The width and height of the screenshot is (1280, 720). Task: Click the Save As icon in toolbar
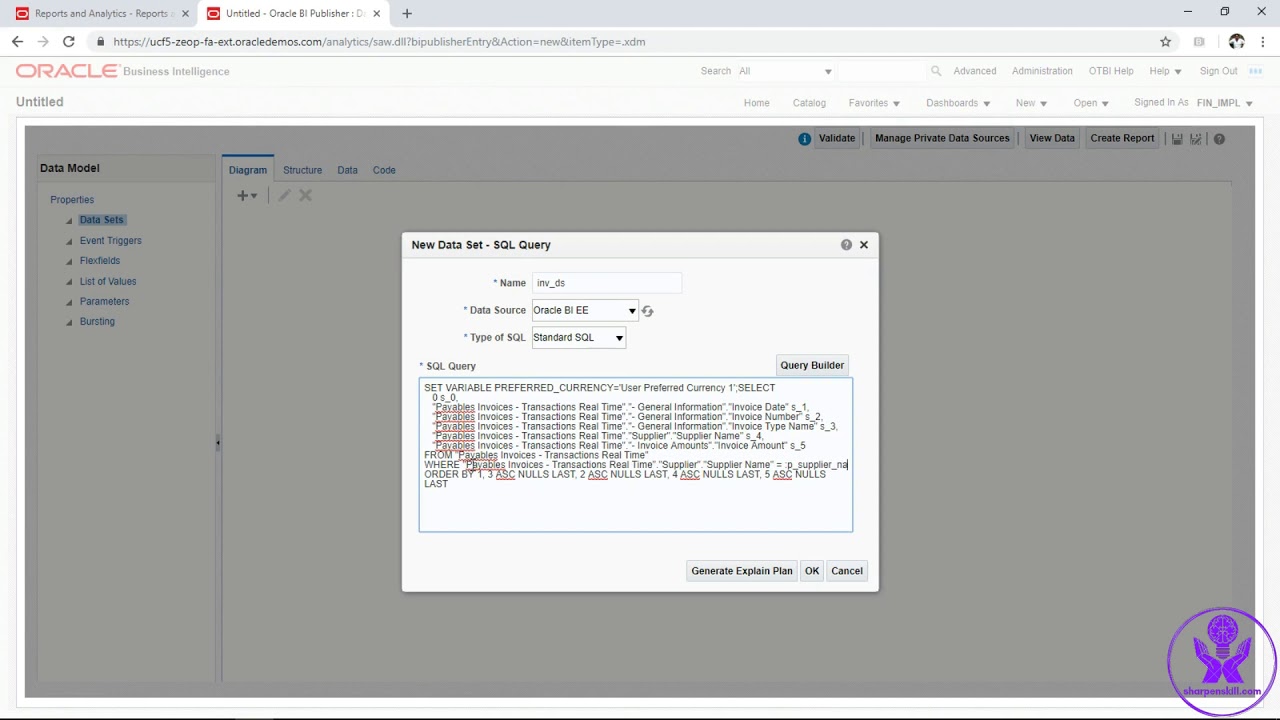tap(1196, 139)
